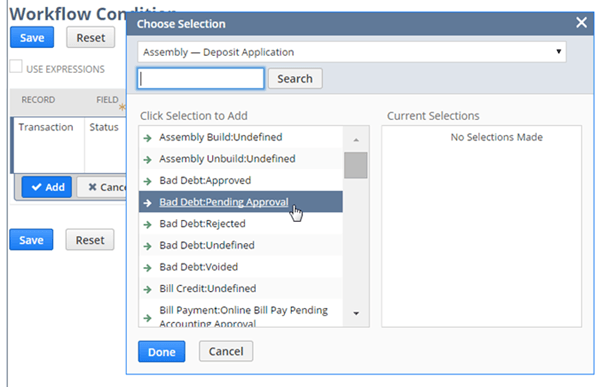
Task: Click the top Save button
Action: tap(32, 37)
